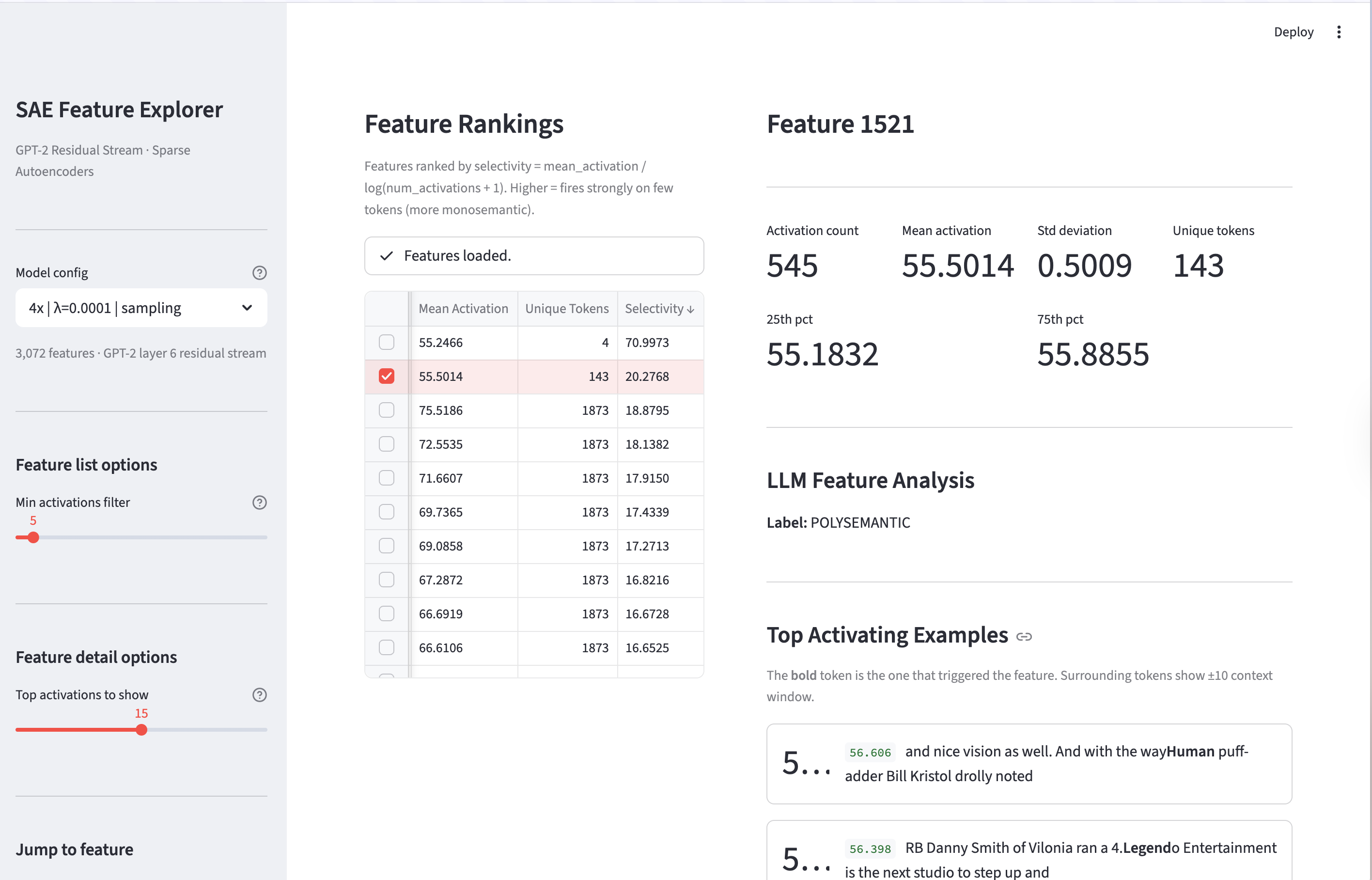This screenshot has height=880, width=1372.
Task: Click the Top activations slider handle
Action: coord(141,730)
